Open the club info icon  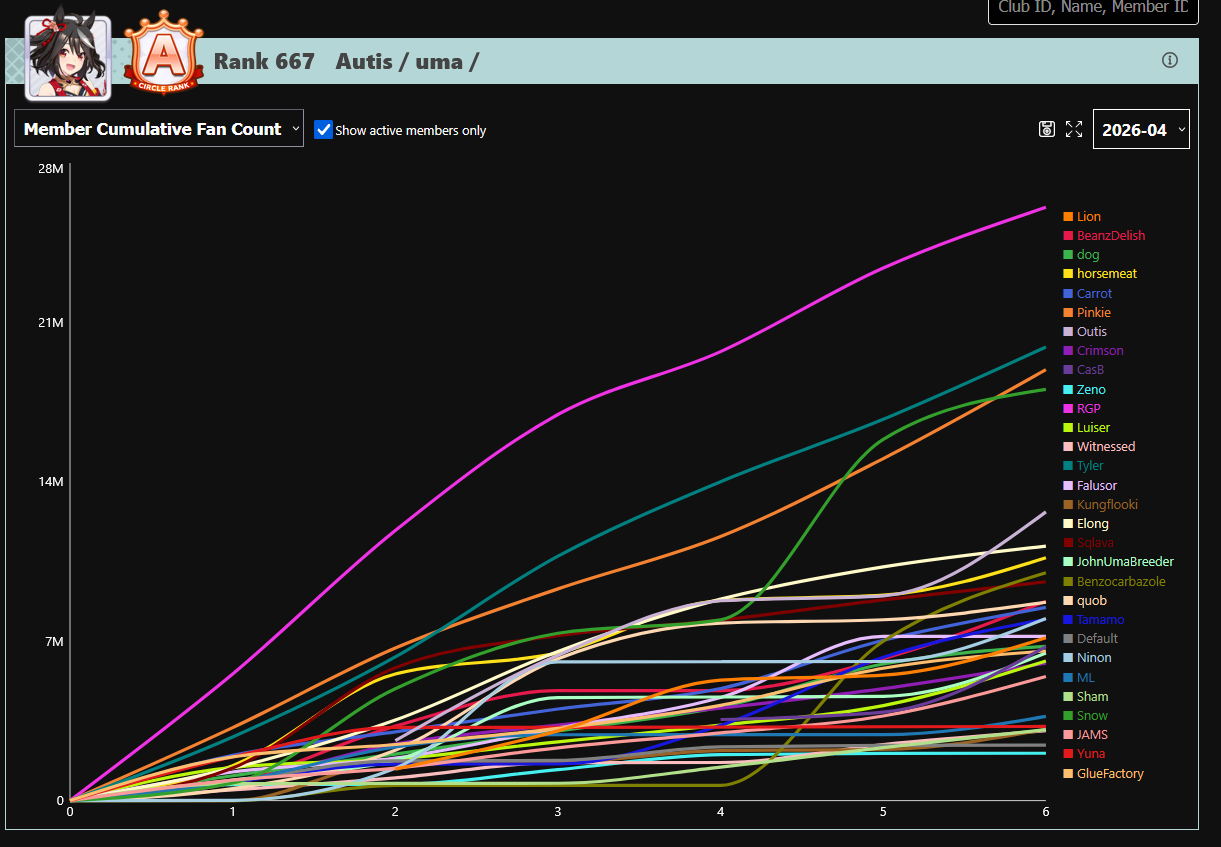(x=1170, y=60)
